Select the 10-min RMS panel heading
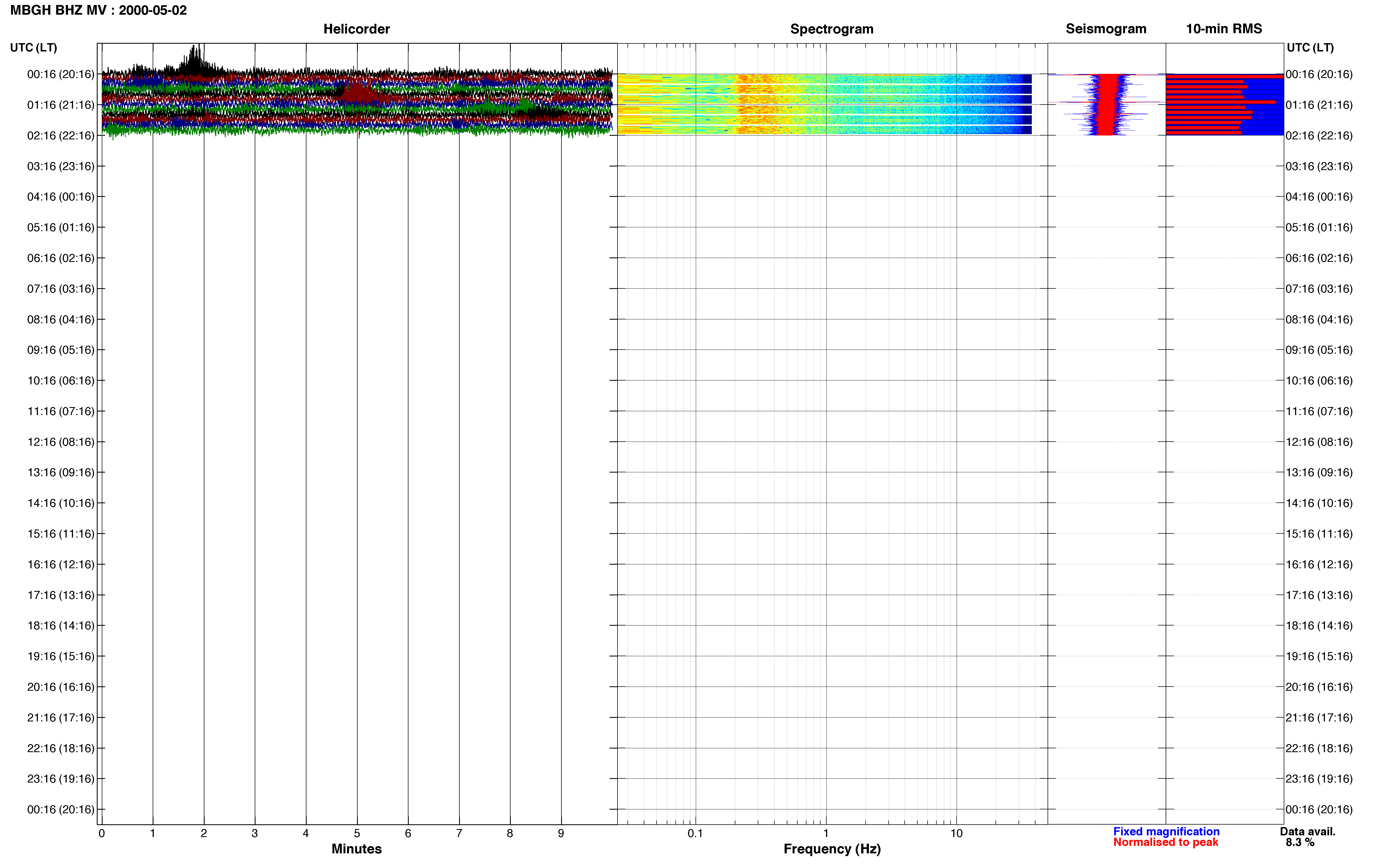 pos(1224,29)
